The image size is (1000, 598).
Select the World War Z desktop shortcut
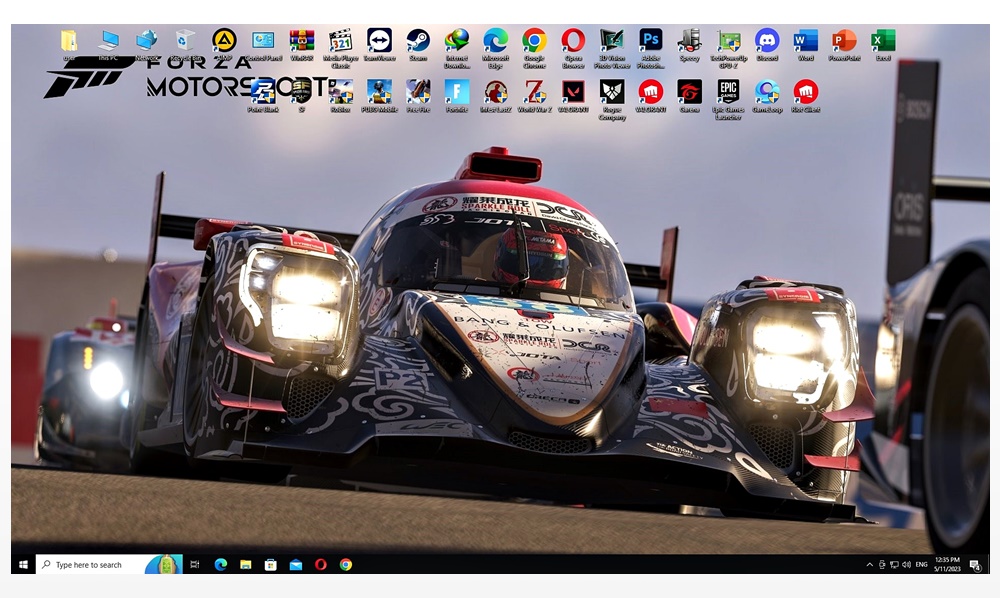tap(534, 93)
